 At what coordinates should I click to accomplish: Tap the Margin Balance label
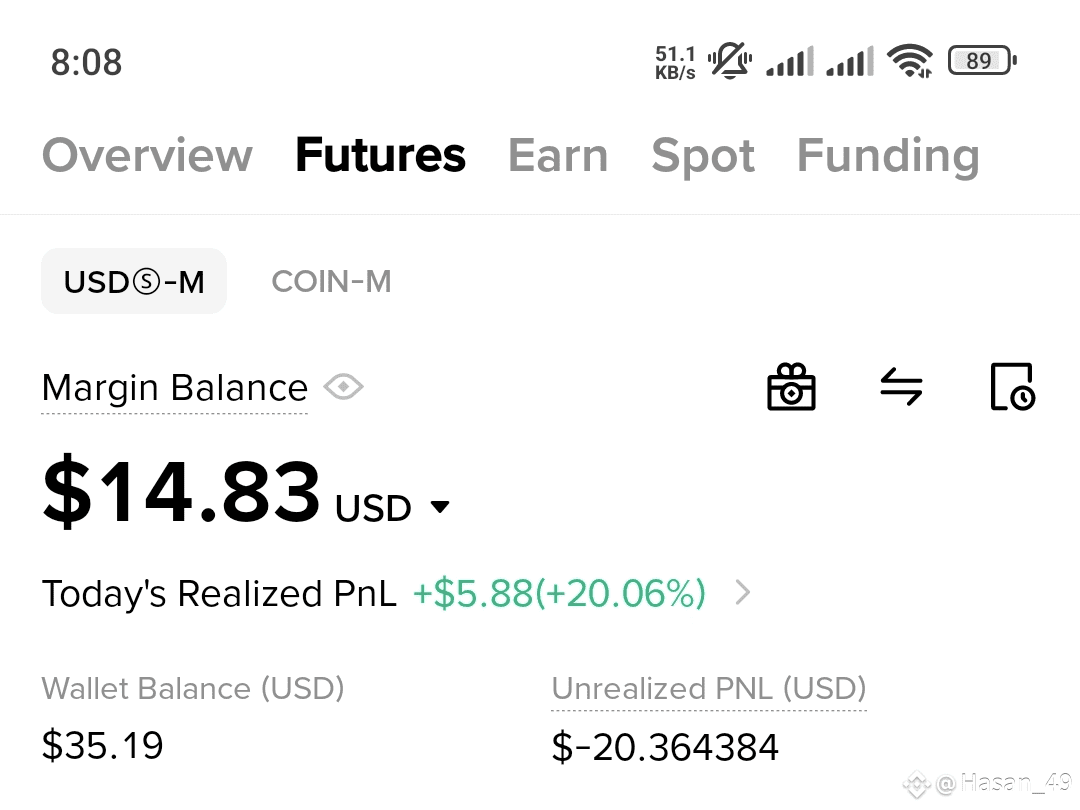(x=174, y=388)
